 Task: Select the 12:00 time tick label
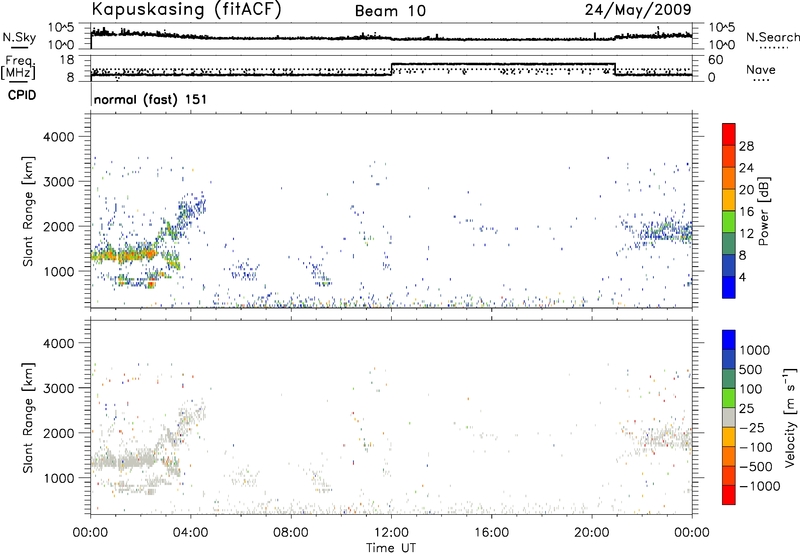click(391, 533)
